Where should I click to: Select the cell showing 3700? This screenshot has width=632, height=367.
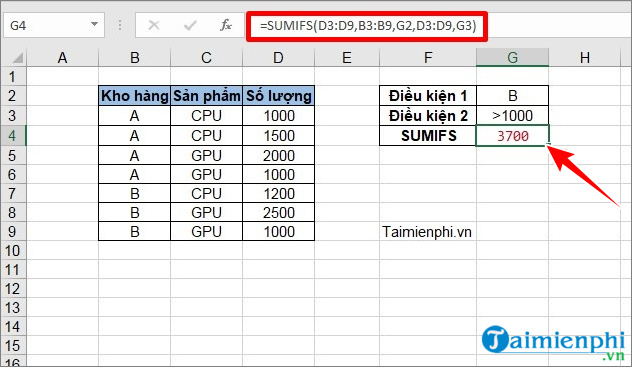512,136
